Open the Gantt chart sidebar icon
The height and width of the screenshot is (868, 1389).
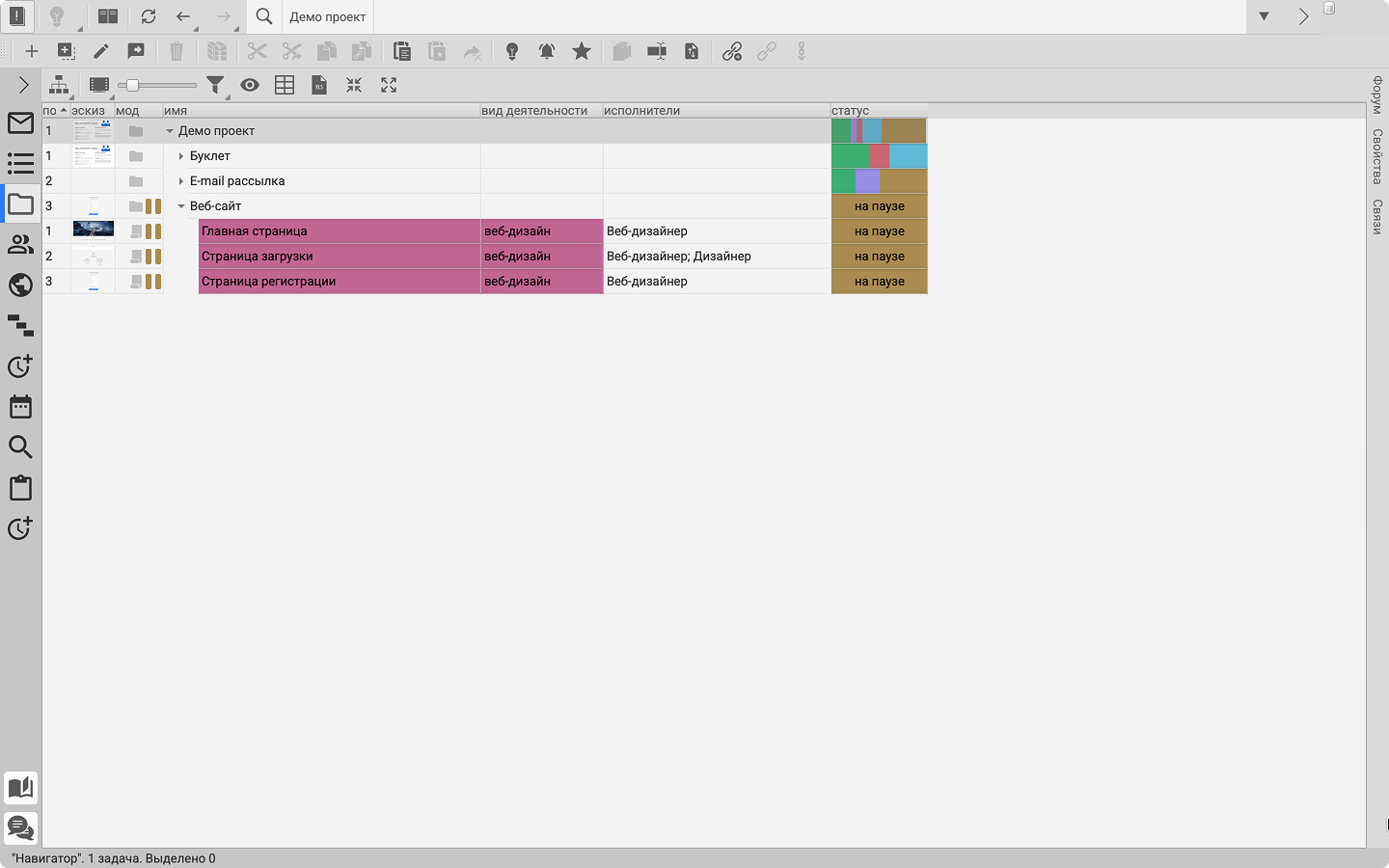(20, 325)
